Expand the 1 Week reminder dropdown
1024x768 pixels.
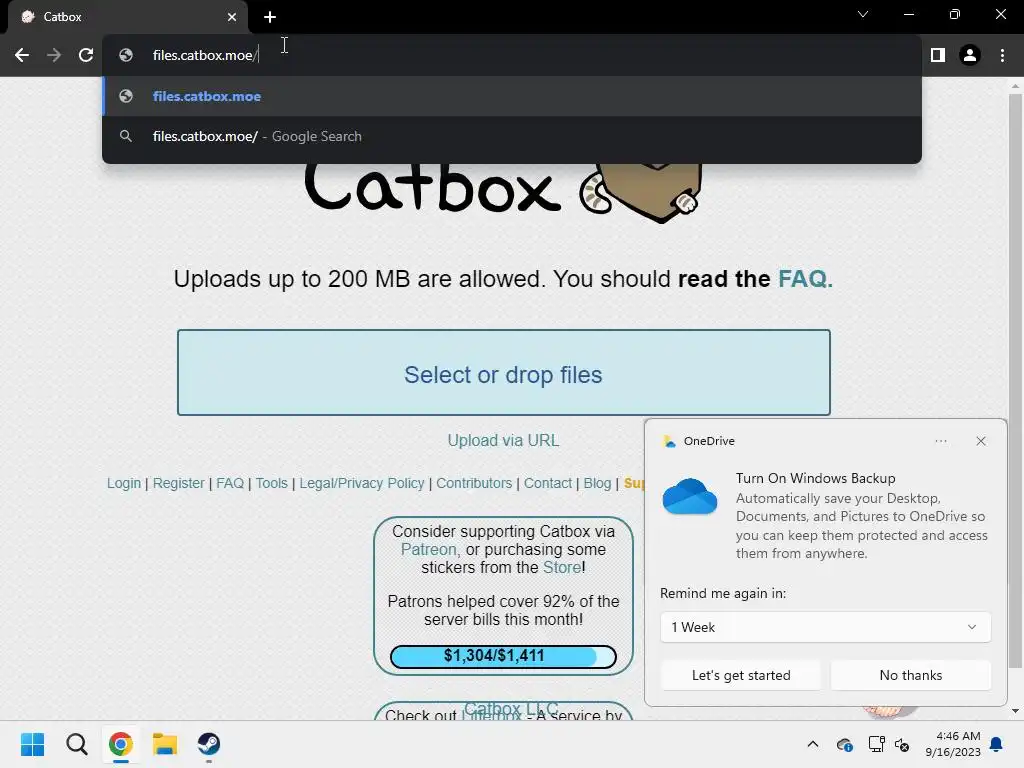coord(825,627)
